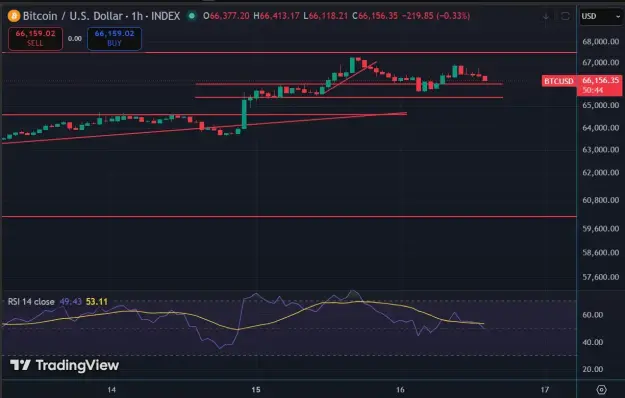Click the fullscreen frame icon beside USD

coord(565,16)
